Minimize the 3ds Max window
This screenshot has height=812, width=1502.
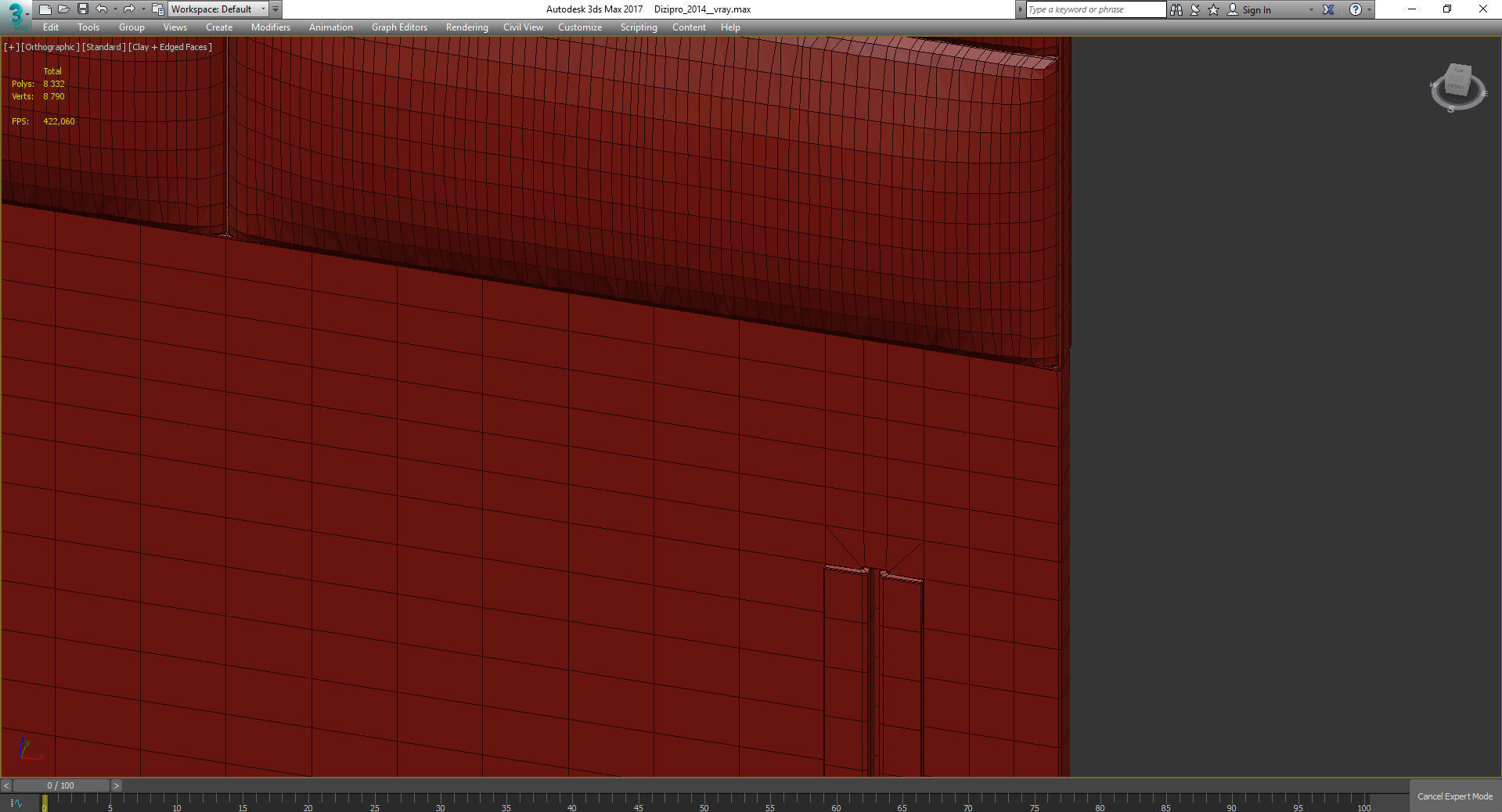point(1412,9)
